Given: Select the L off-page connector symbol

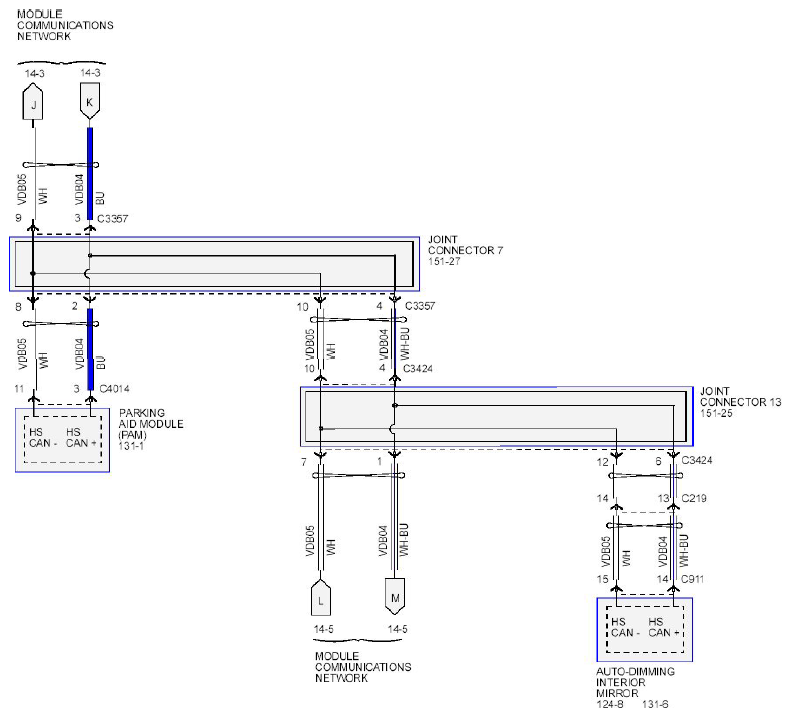Looking at the screenshot, I should 320,598.
